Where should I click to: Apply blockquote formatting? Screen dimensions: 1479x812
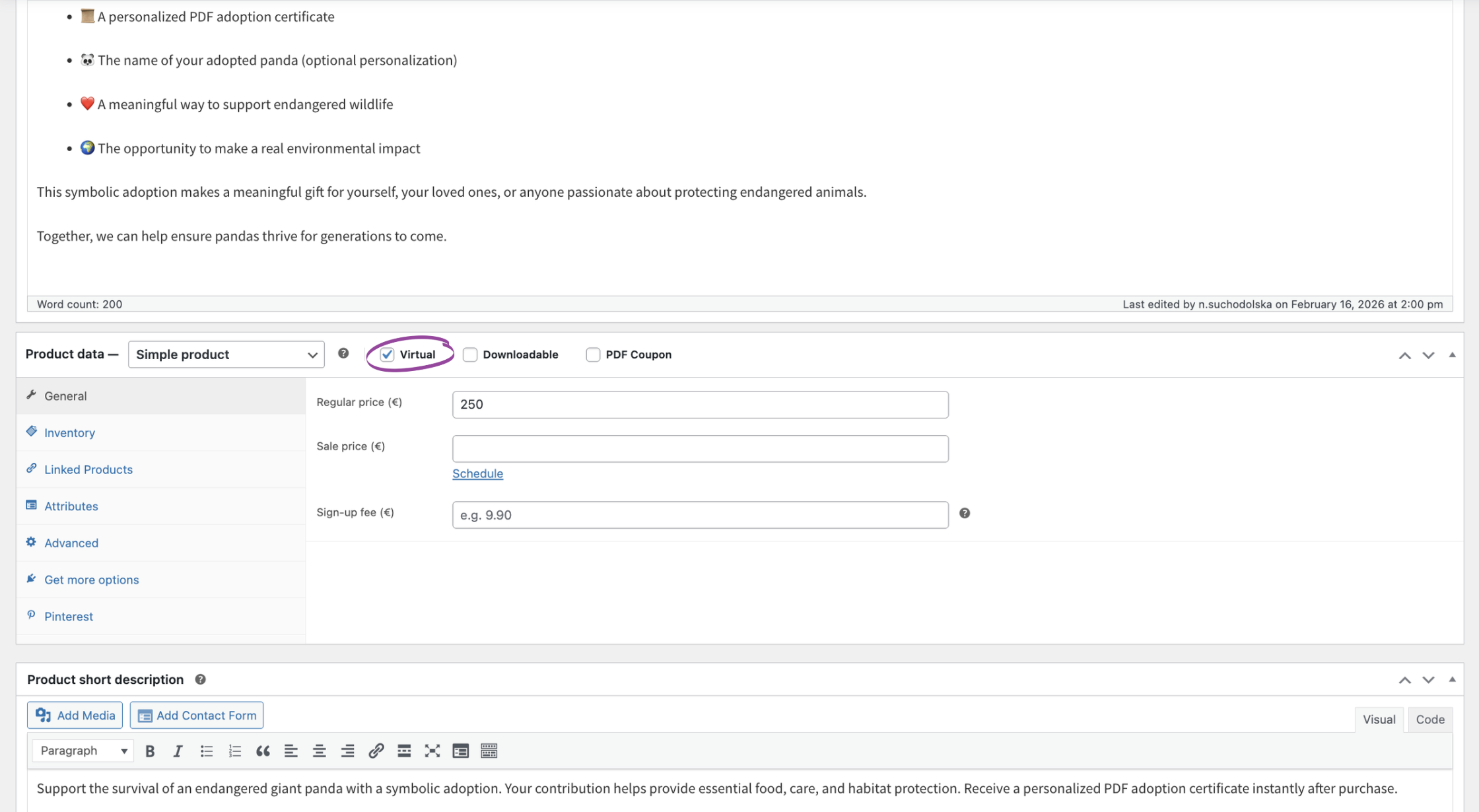point(263,751)
